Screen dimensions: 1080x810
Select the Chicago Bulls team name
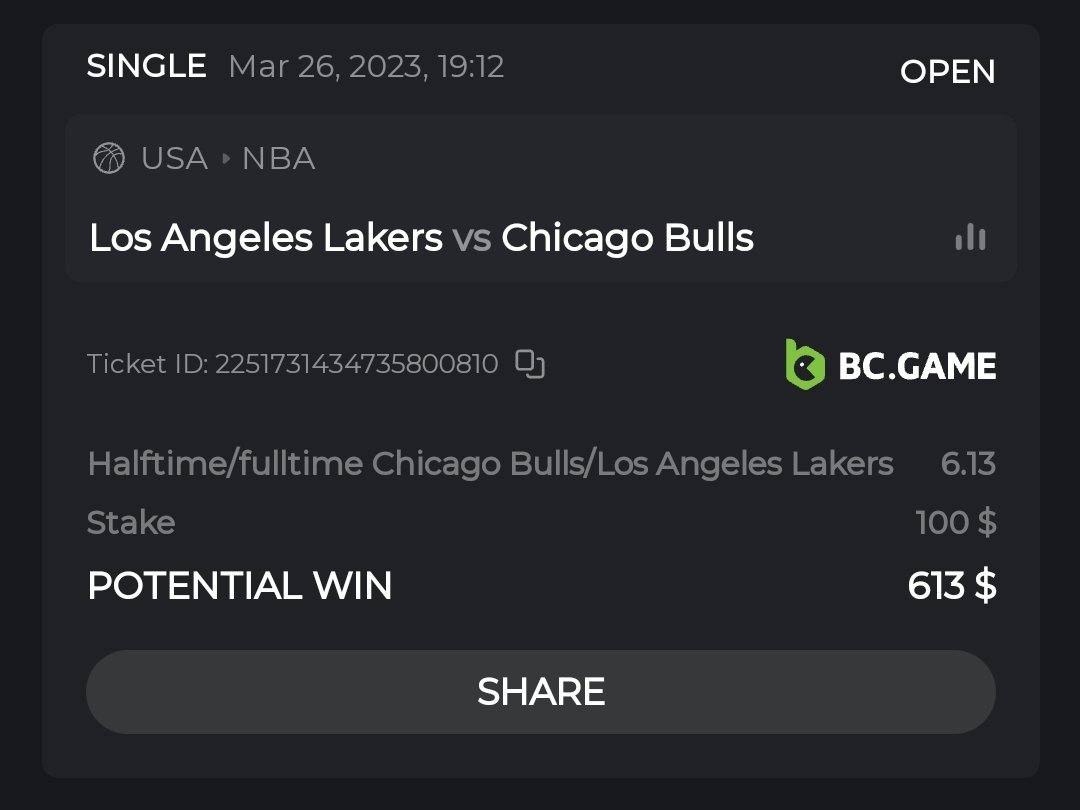pyautogui.click(x=627, y=238)
